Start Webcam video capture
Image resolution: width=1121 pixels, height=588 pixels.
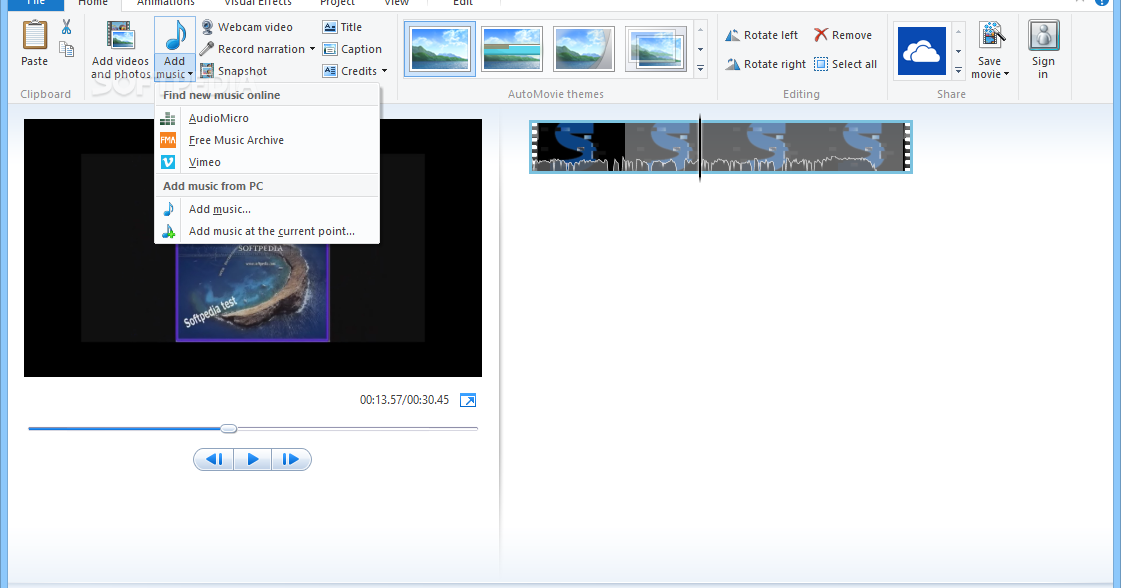[x=247, y=27]
